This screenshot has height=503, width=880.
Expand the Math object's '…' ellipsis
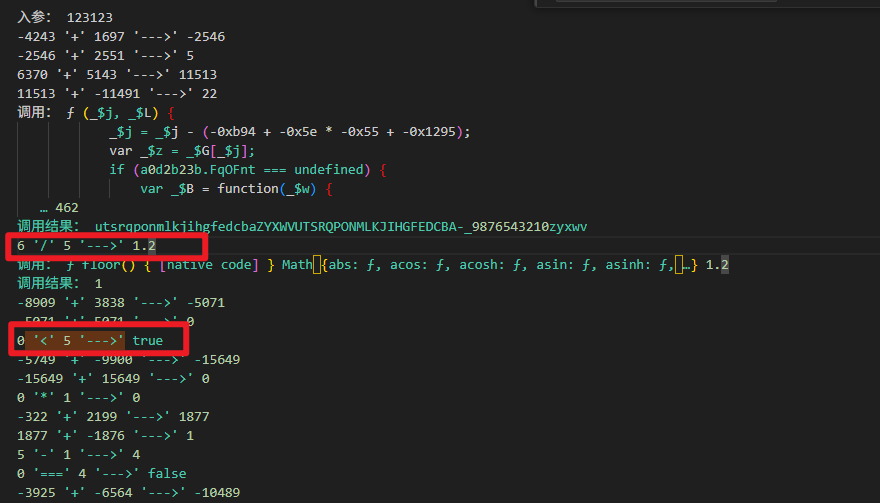click(x=685, y=265)
